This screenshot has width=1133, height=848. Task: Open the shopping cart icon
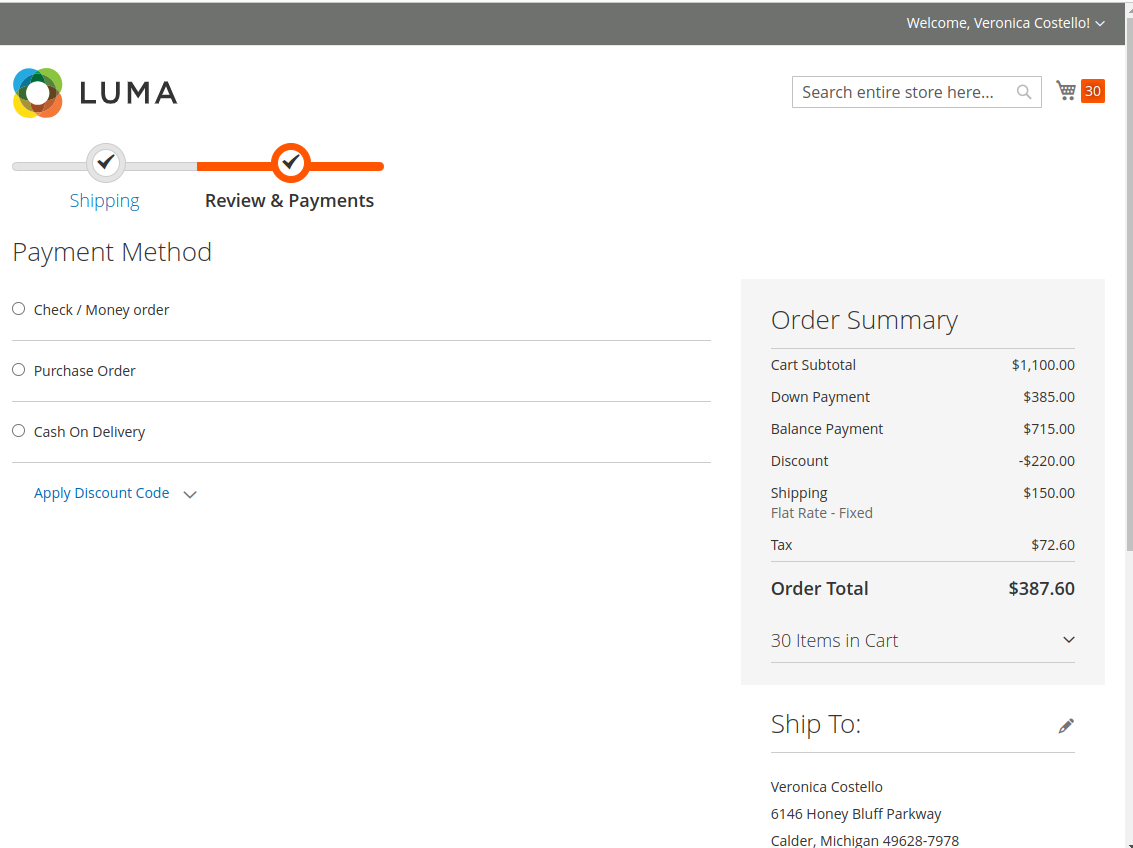[1066, 91]
